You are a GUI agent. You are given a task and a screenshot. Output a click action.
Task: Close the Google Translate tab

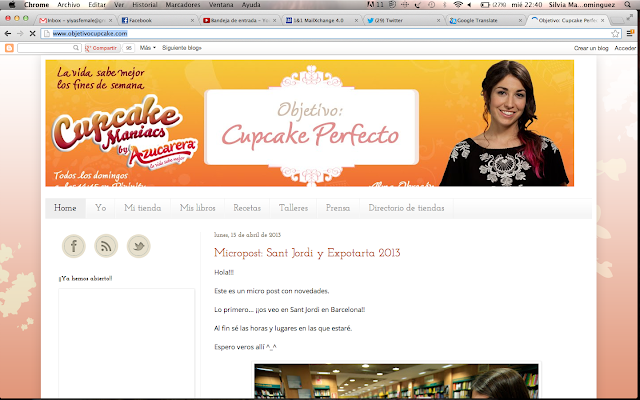click(520, 20)
